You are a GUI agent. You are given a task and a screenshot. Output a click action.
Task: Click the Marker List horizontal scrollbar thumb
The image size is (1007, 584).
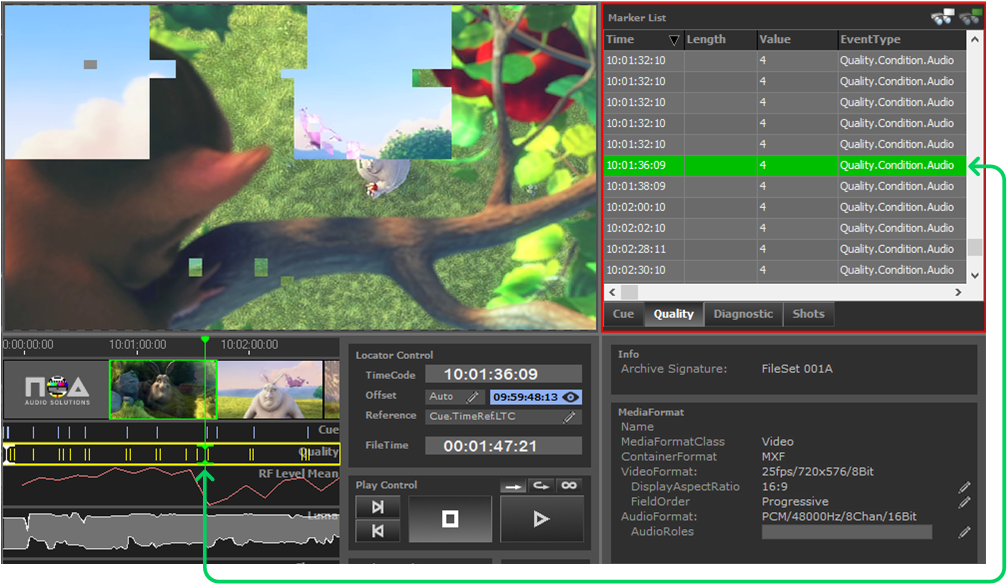pyautogui.click(x=629, y=292)
